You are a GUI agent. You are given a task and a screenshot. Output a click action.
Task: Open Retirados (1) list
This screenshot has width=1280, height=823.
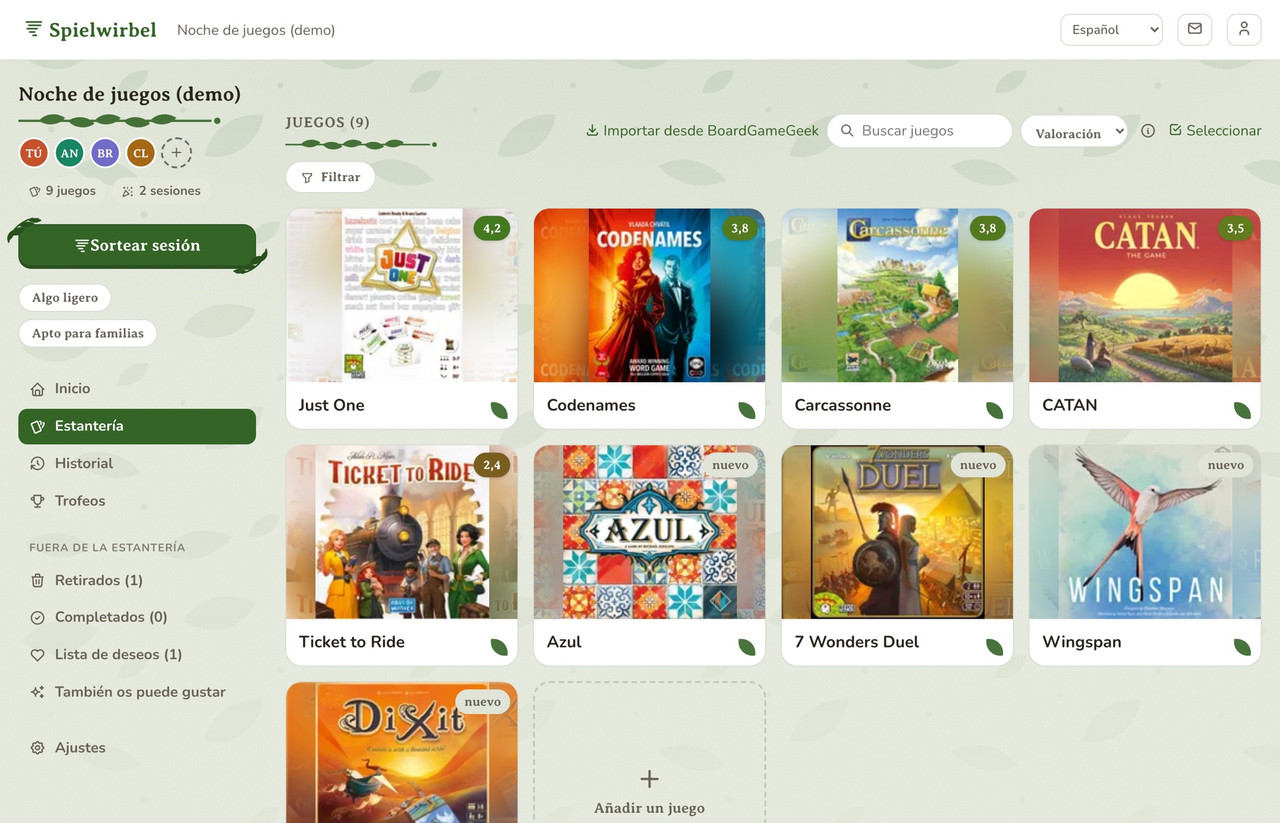pyautogui.click(x=137, y=580)
